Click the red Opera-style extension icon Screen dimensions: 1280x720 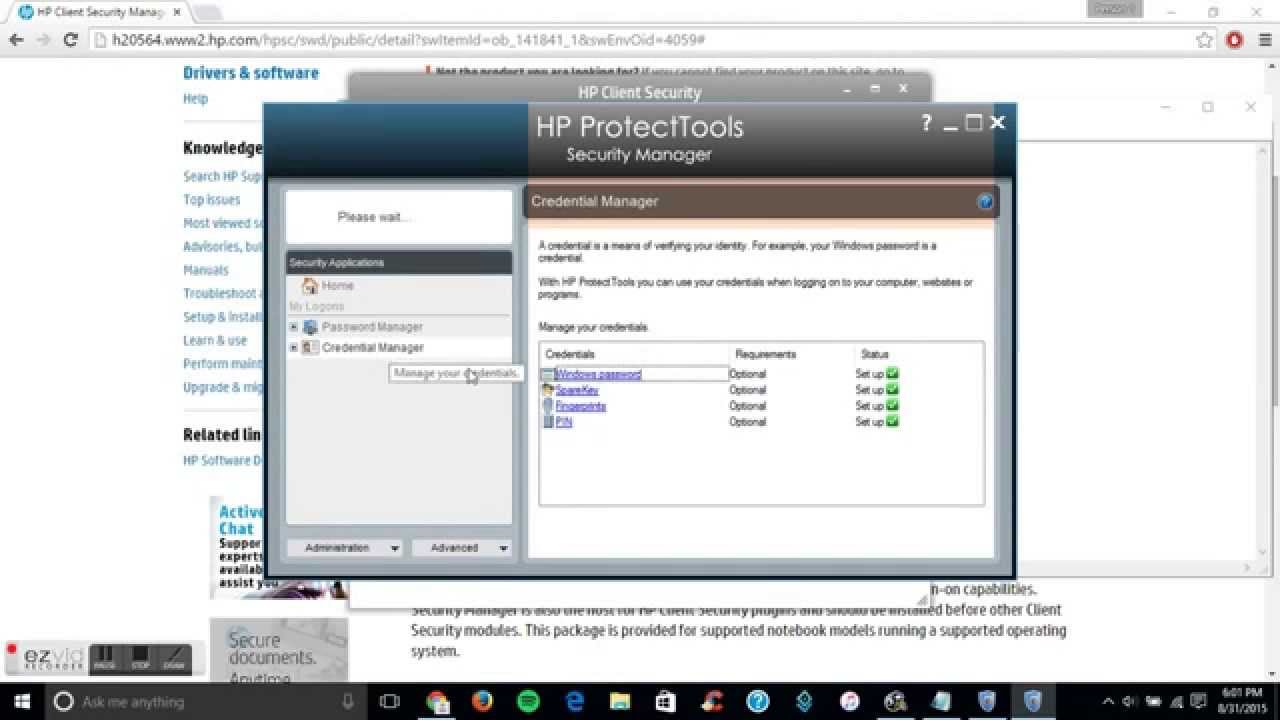click(x=1234, y=40)
